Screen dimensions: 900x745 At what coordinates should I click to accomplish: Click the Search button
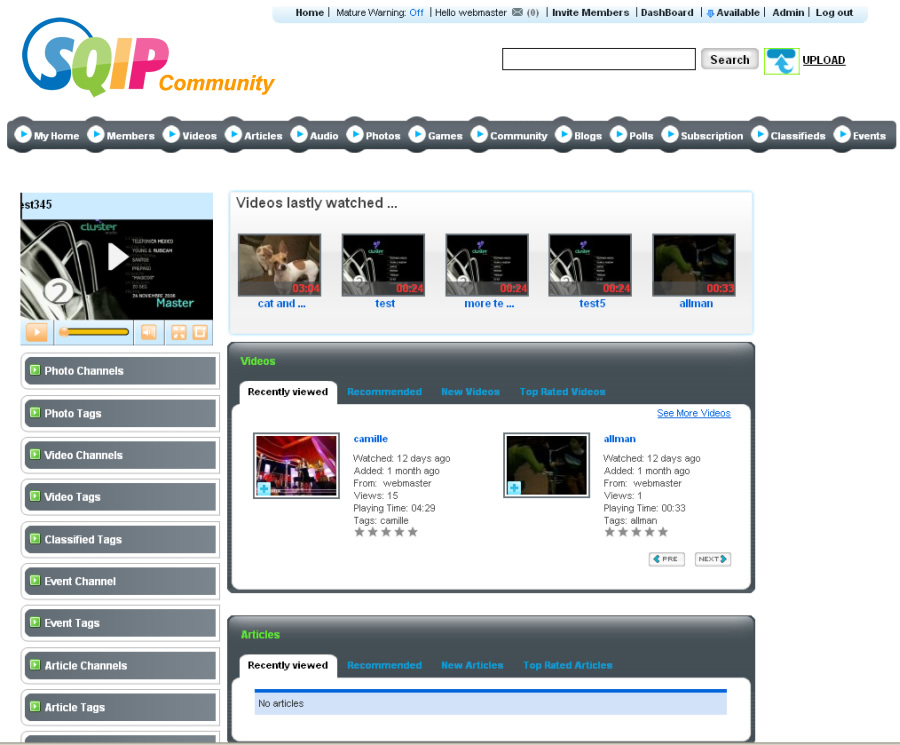729,60
